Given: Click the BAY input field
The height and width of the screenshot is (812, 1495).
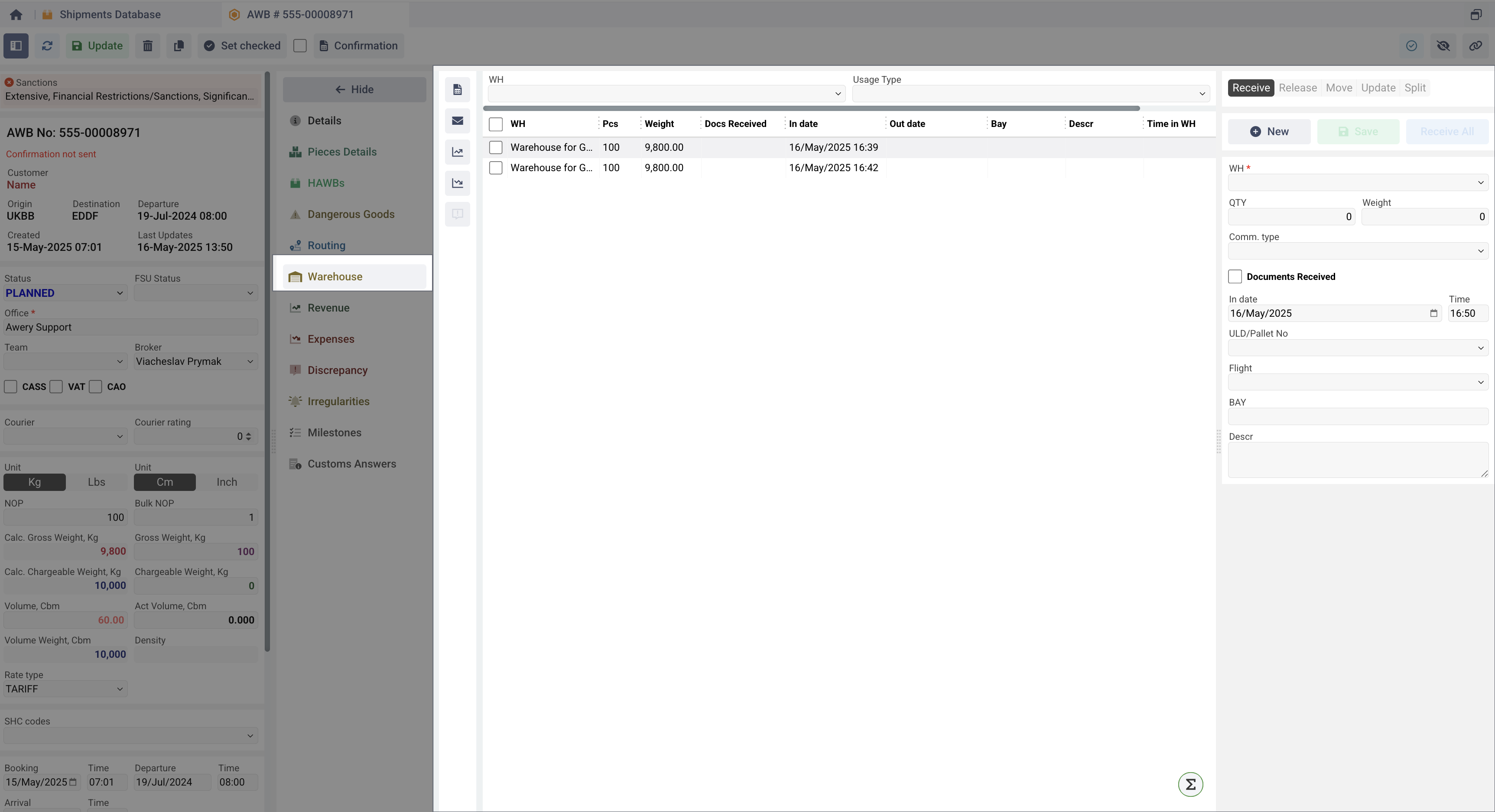Looking at the screenshot, I should point(1358,416).
